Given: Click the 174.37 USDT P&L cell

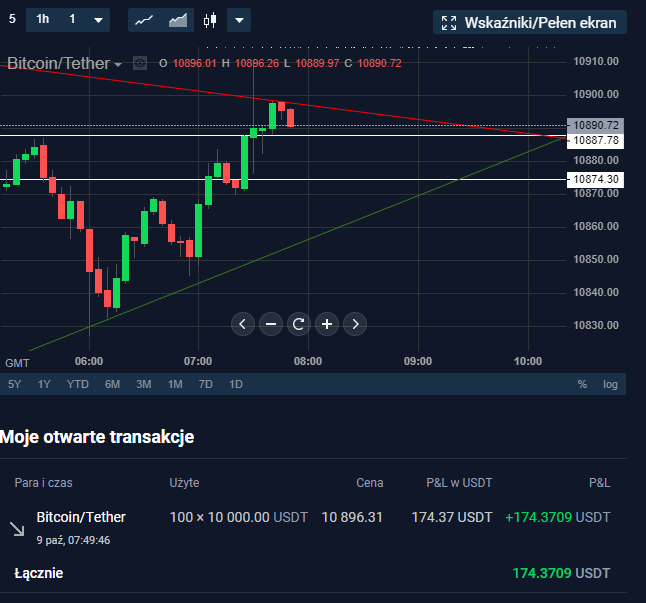Looking at the screenshot, I should tap(452, 517).
